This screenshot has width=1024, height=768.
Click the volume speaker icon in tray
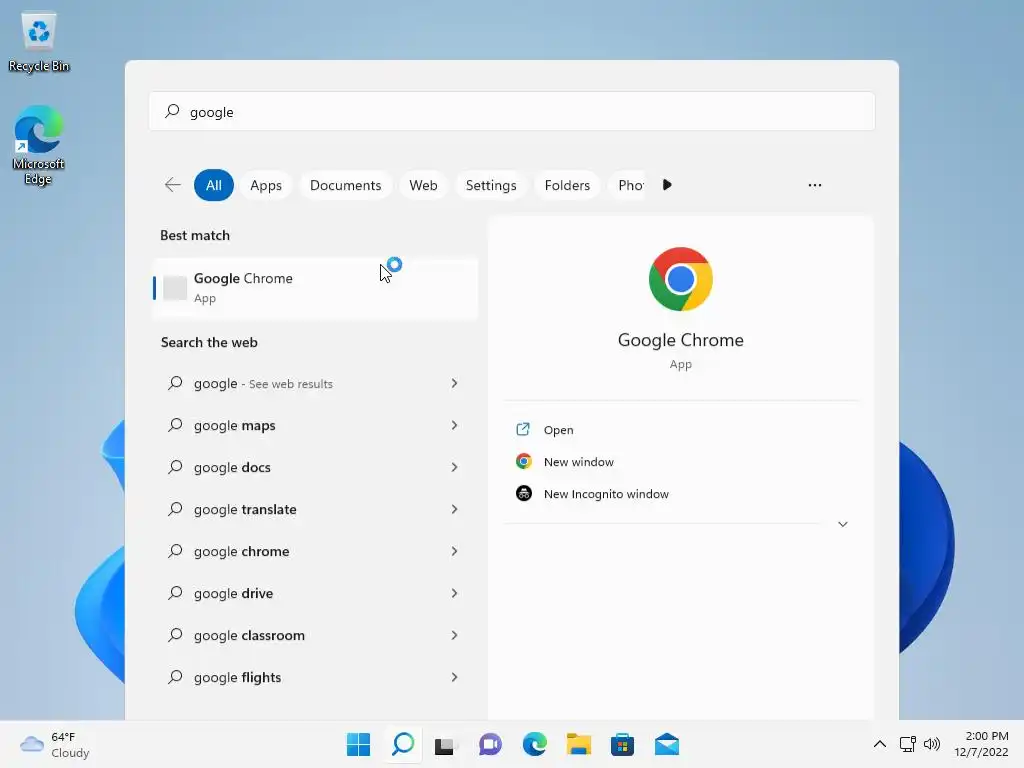click(932, 744)
